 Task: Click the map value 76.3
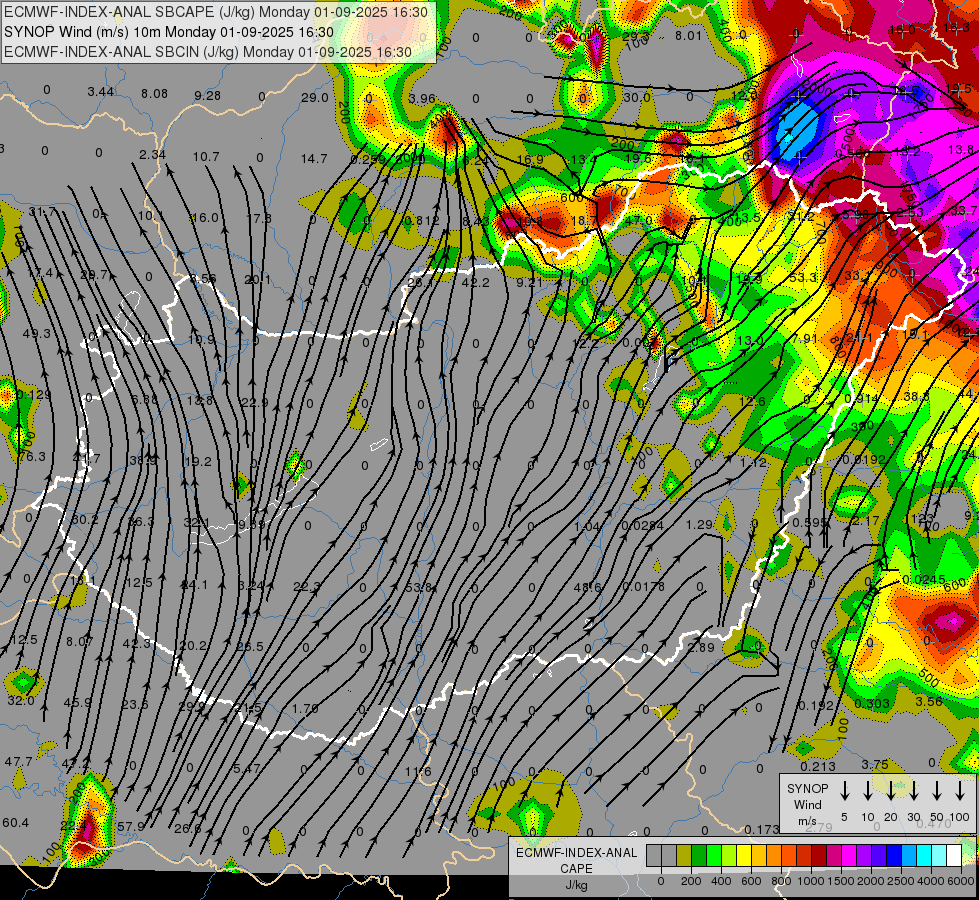(x=32, y=457)
